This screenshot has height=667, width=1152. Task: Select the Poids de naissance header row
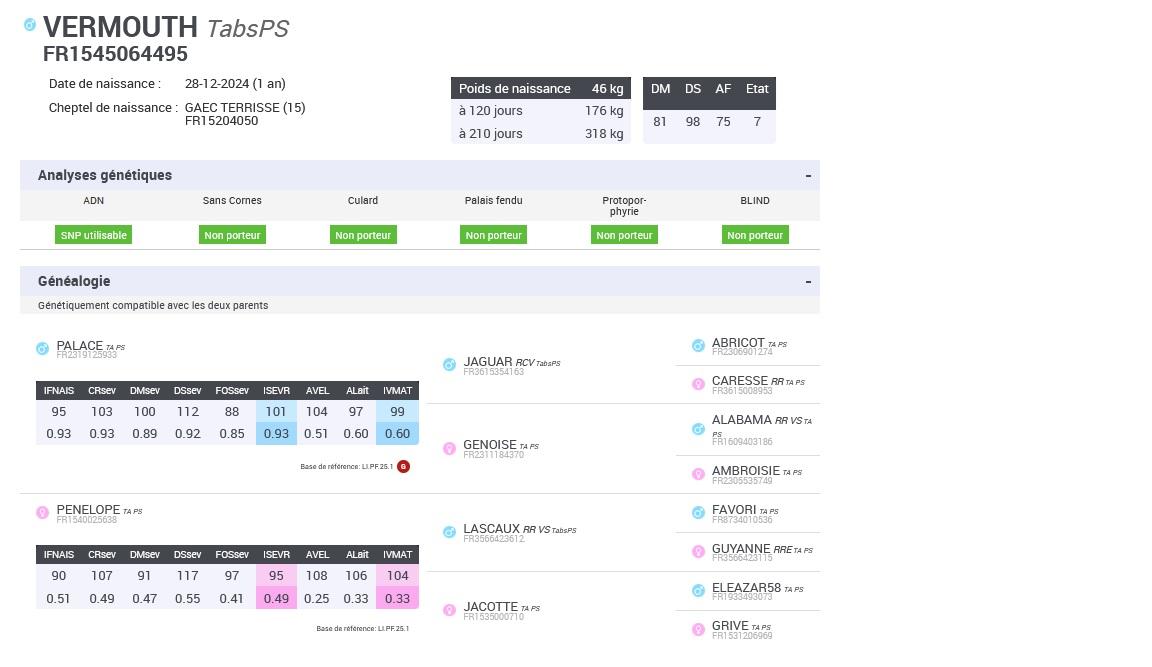tap(540, 89)
